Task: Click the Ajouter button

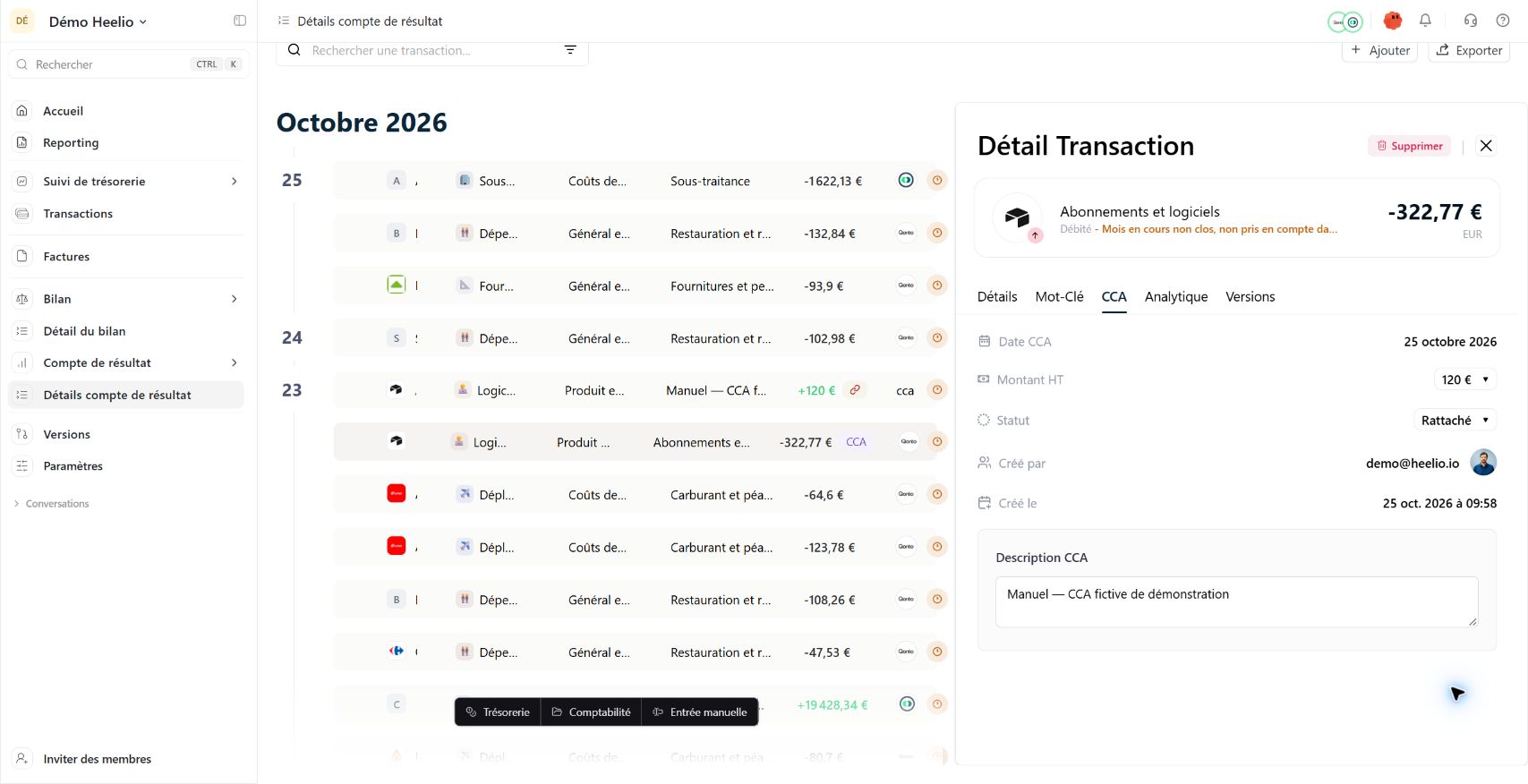Action: (1379, 51)
